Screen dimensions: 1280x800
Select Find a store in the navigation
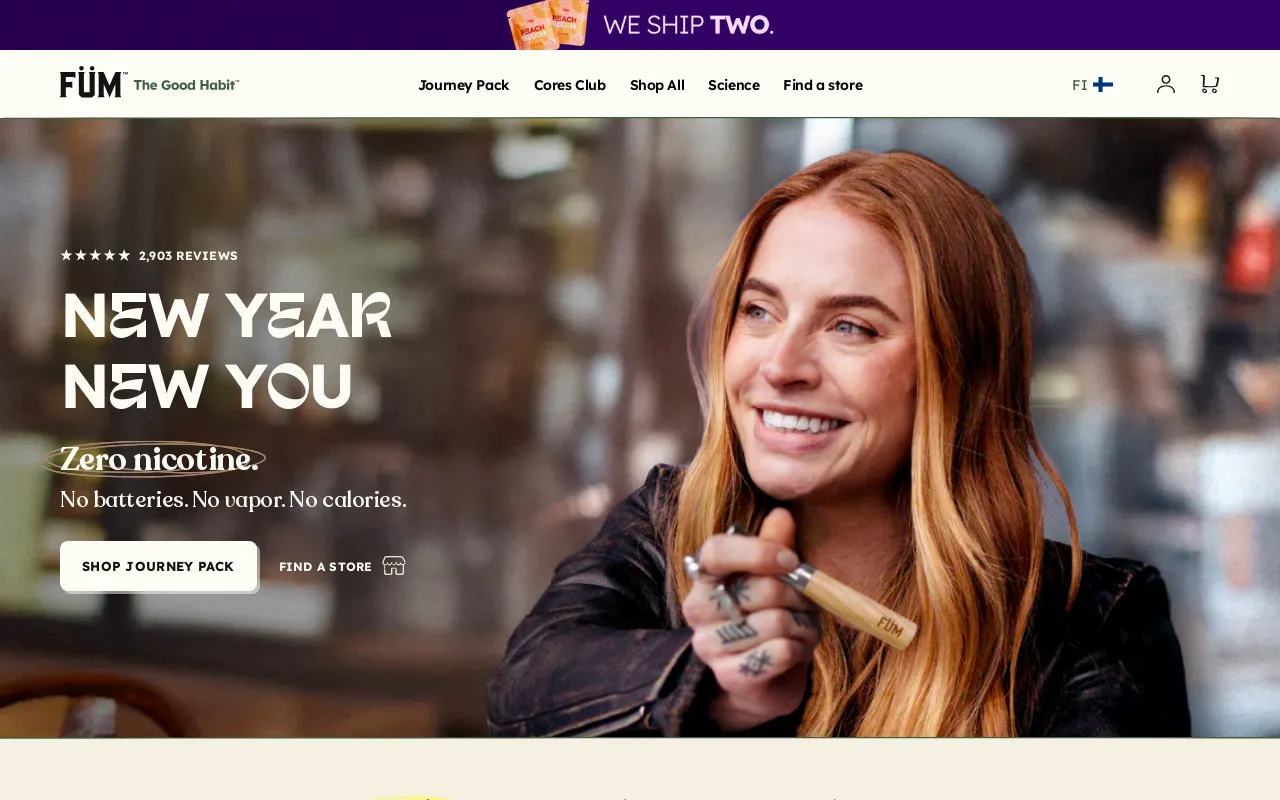[x=823, y=85]
